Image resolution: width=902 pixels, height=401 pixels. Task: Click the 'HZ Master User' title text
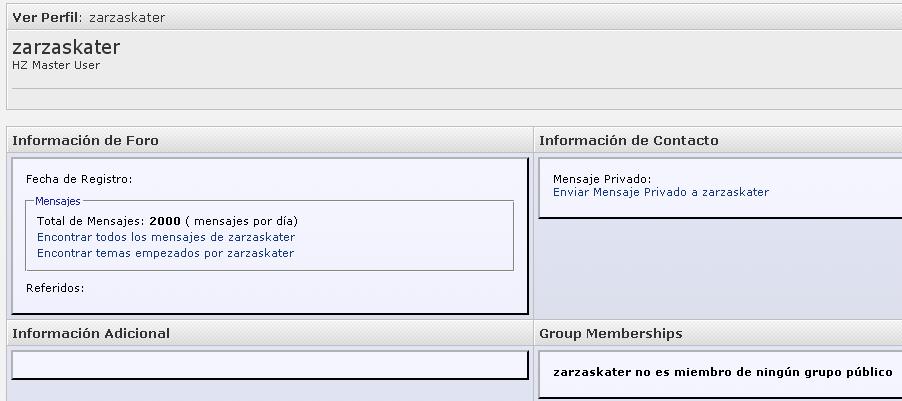tap(56, 65)
